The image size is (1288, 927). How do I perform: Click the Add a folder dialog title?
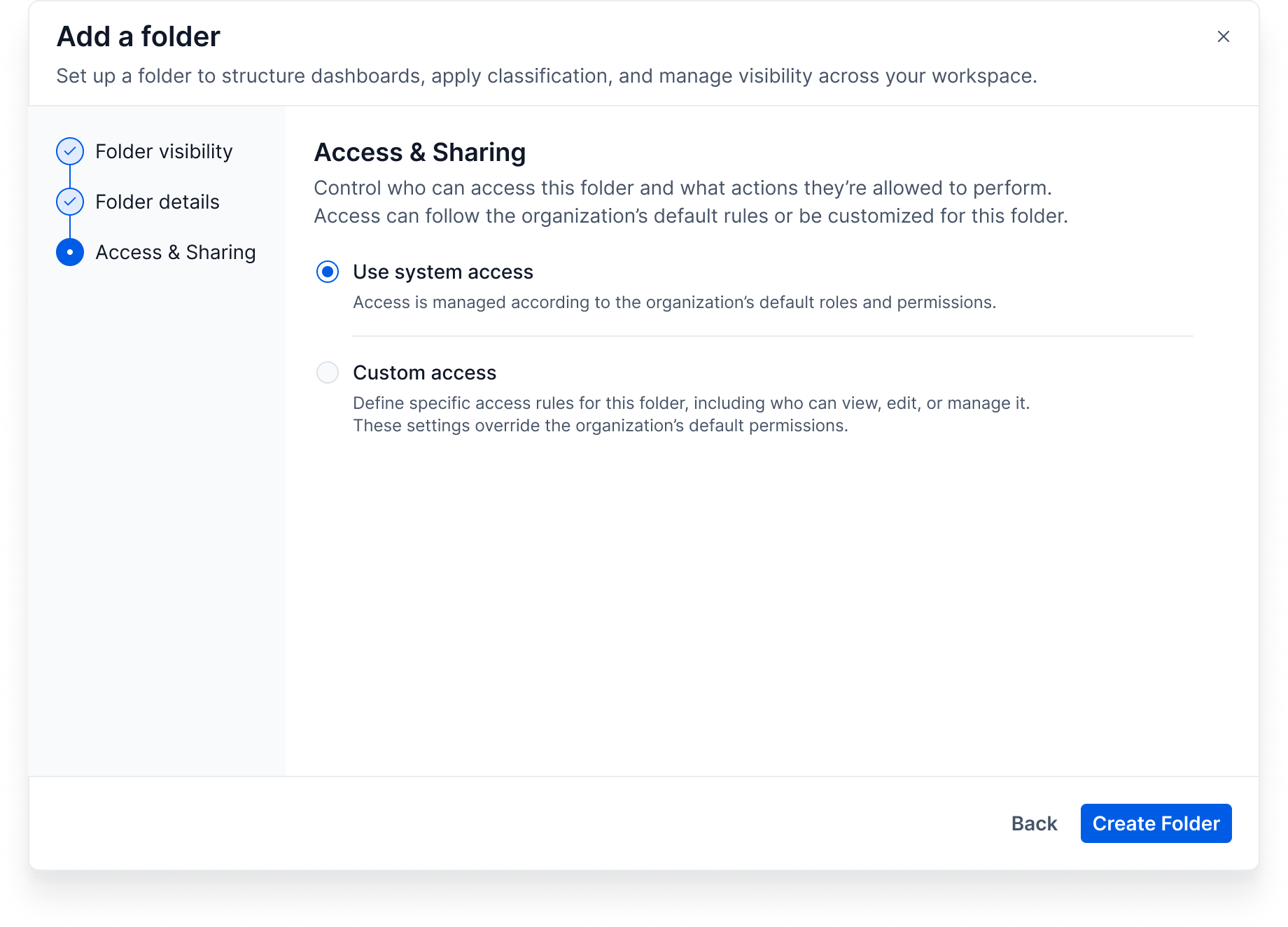[x=139, y=36]
